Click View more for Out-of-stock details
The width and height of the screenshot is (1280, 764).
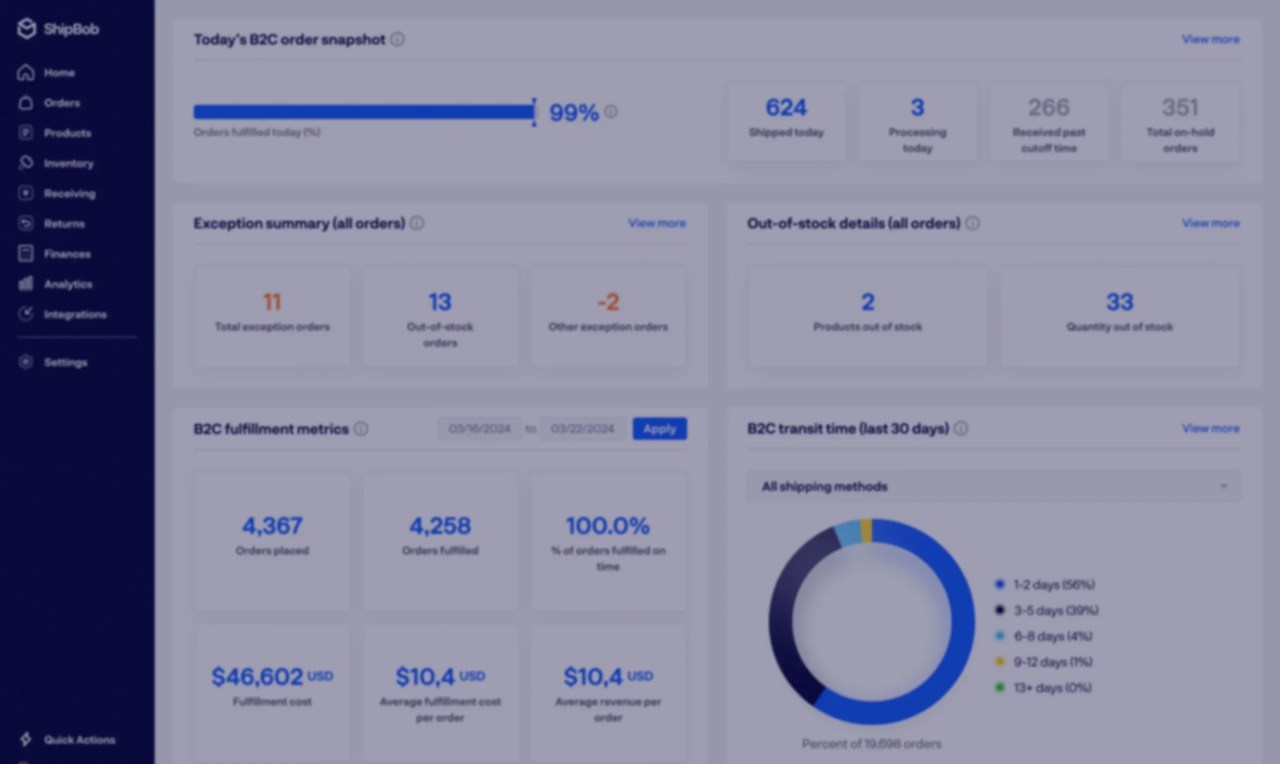(1210, 223)
